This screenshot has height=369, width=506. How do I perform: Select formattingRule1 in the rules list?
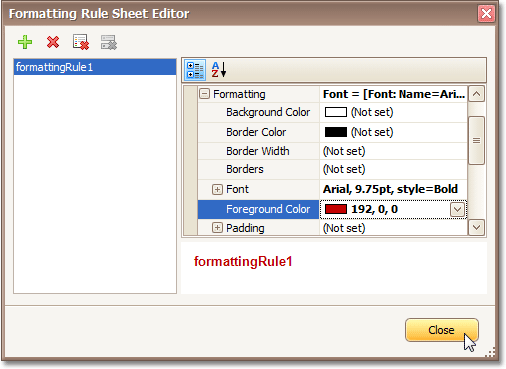click(x=95, y=67)
